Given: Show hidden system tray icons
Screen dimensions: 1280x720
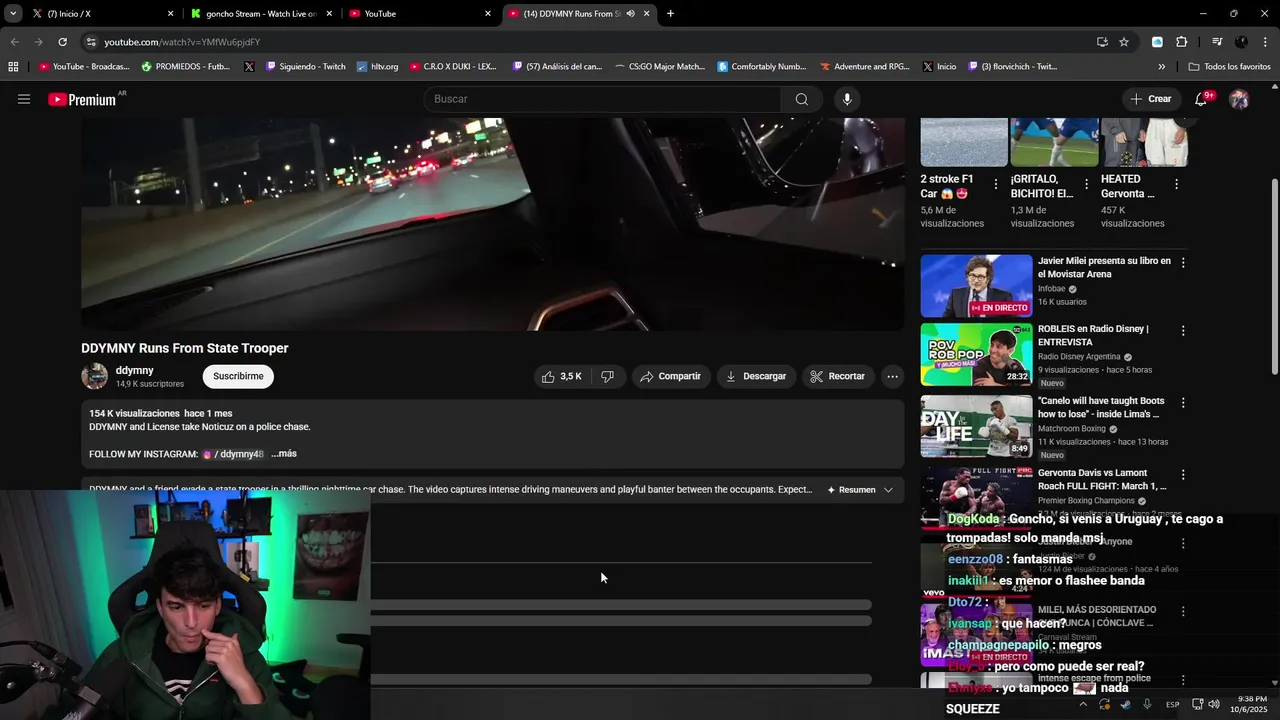Looking at the screenshot, I should pyautogui.click(x=1082, y=704).
